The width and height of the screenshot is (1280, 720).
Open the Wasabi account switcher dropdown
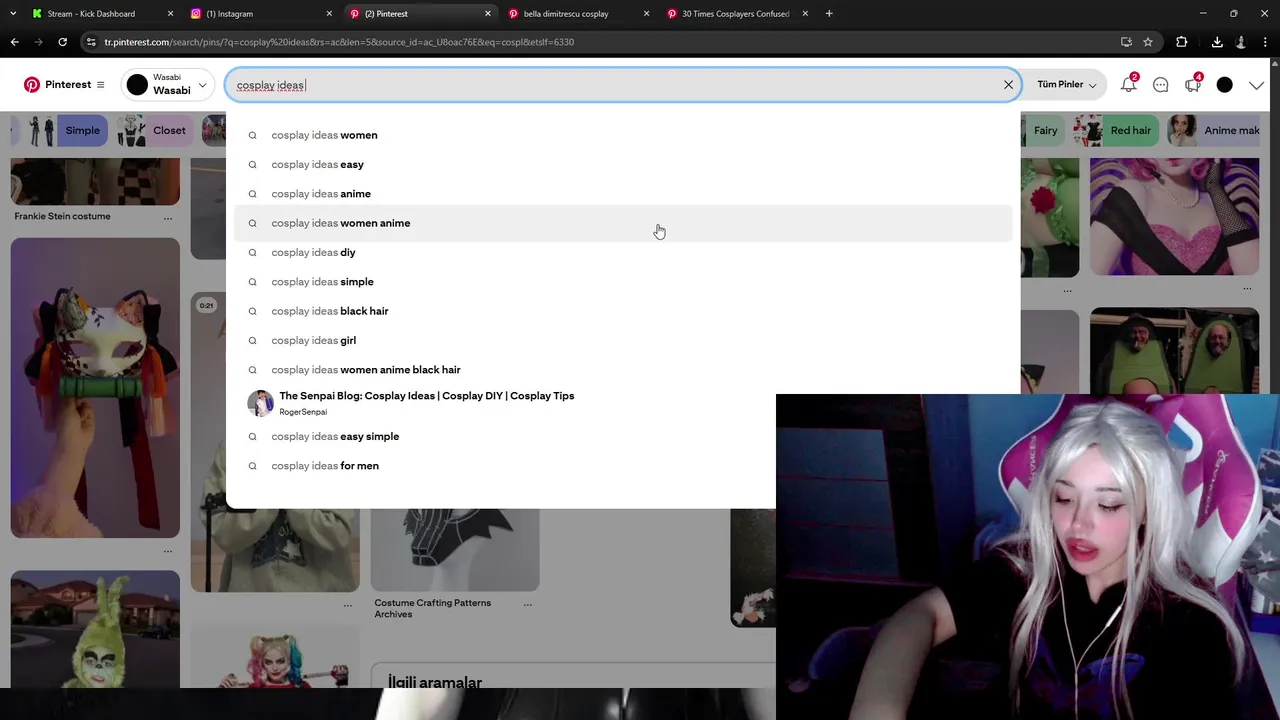coord(168,85)
